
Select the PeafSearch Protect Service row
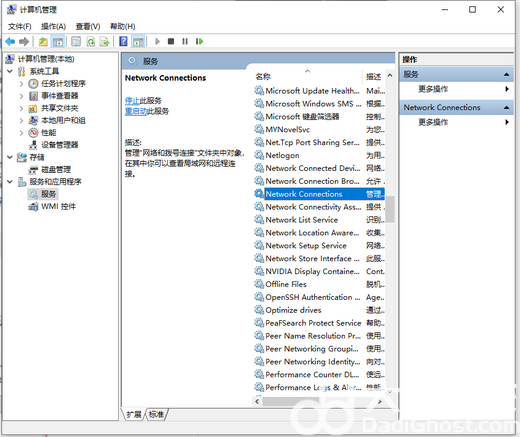[319, 323]
